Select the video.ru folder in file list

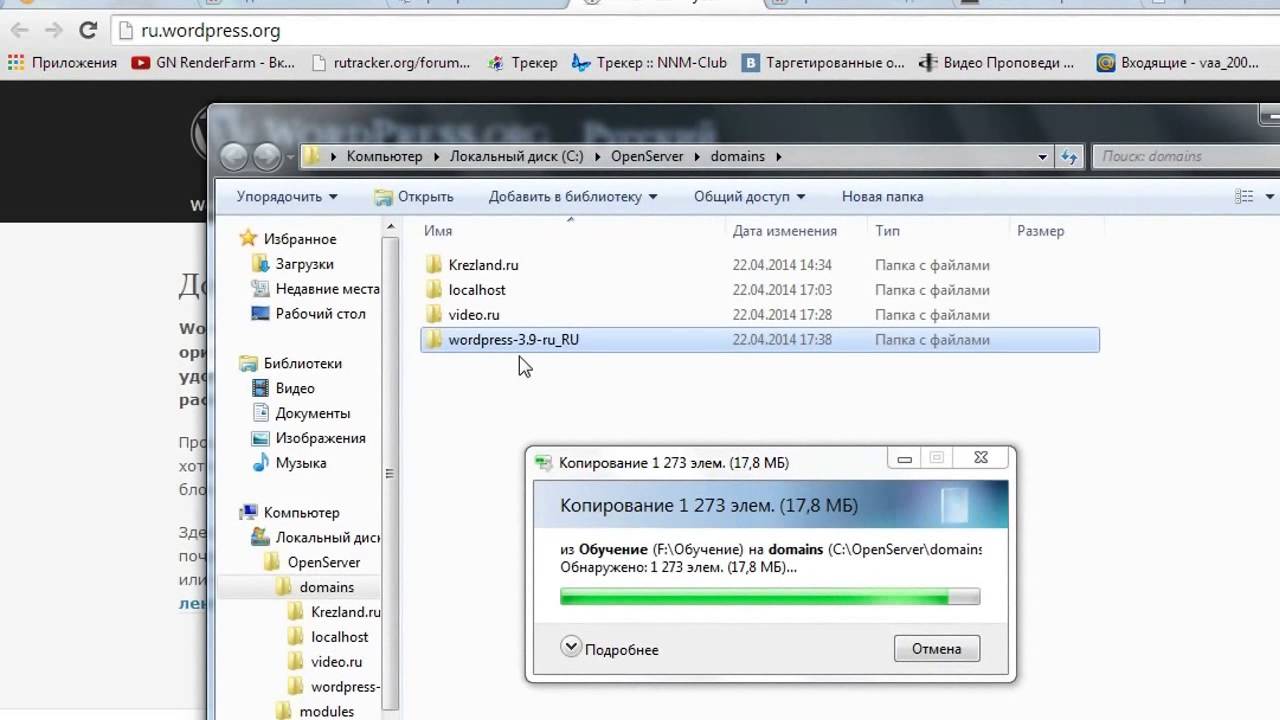click(473, 315)
